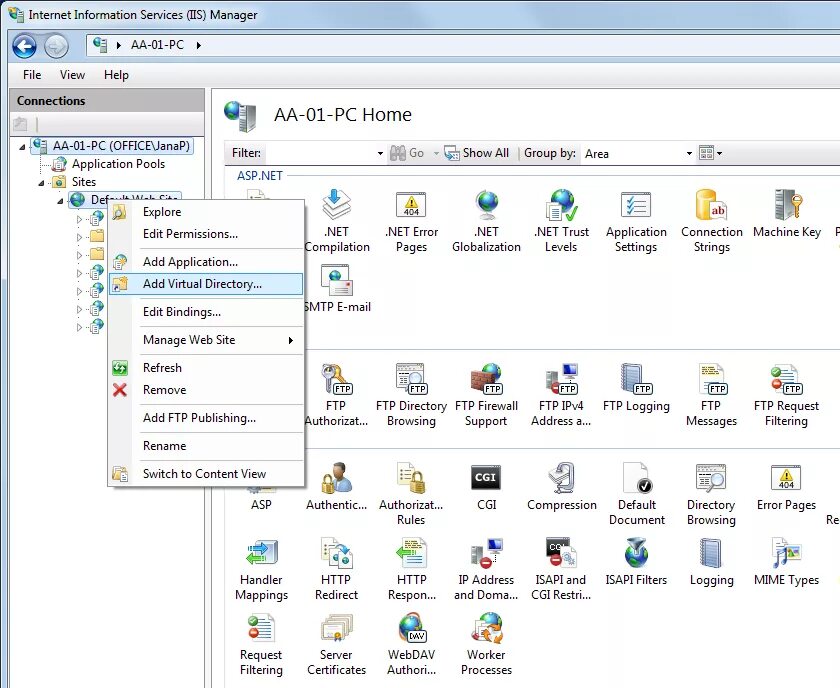This screenshot has height=688, width=840.
Task: Choose Refresh from the context menu
Action: [x=206, y=368]
